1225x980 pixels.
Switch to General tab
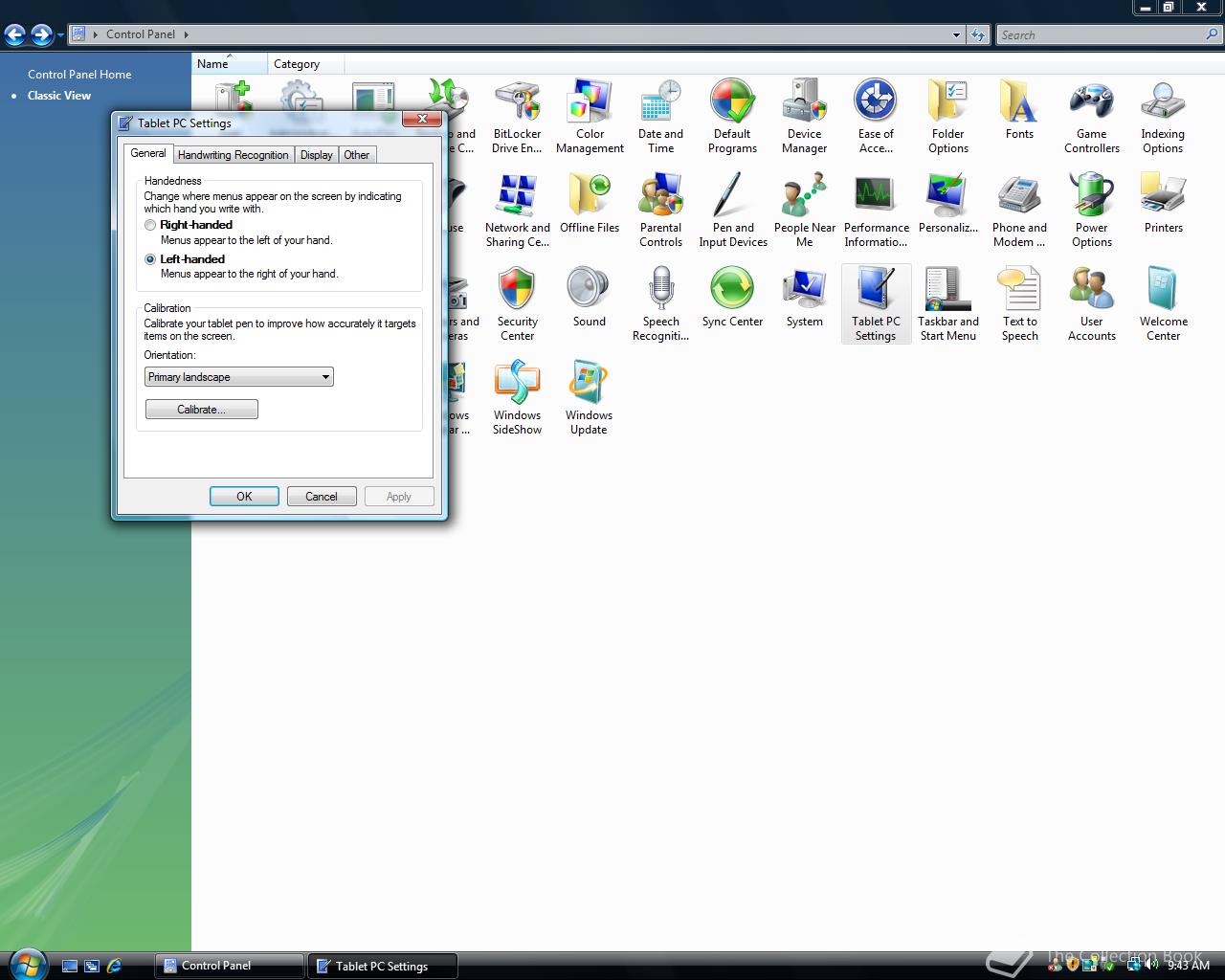(x=148, y=153)
